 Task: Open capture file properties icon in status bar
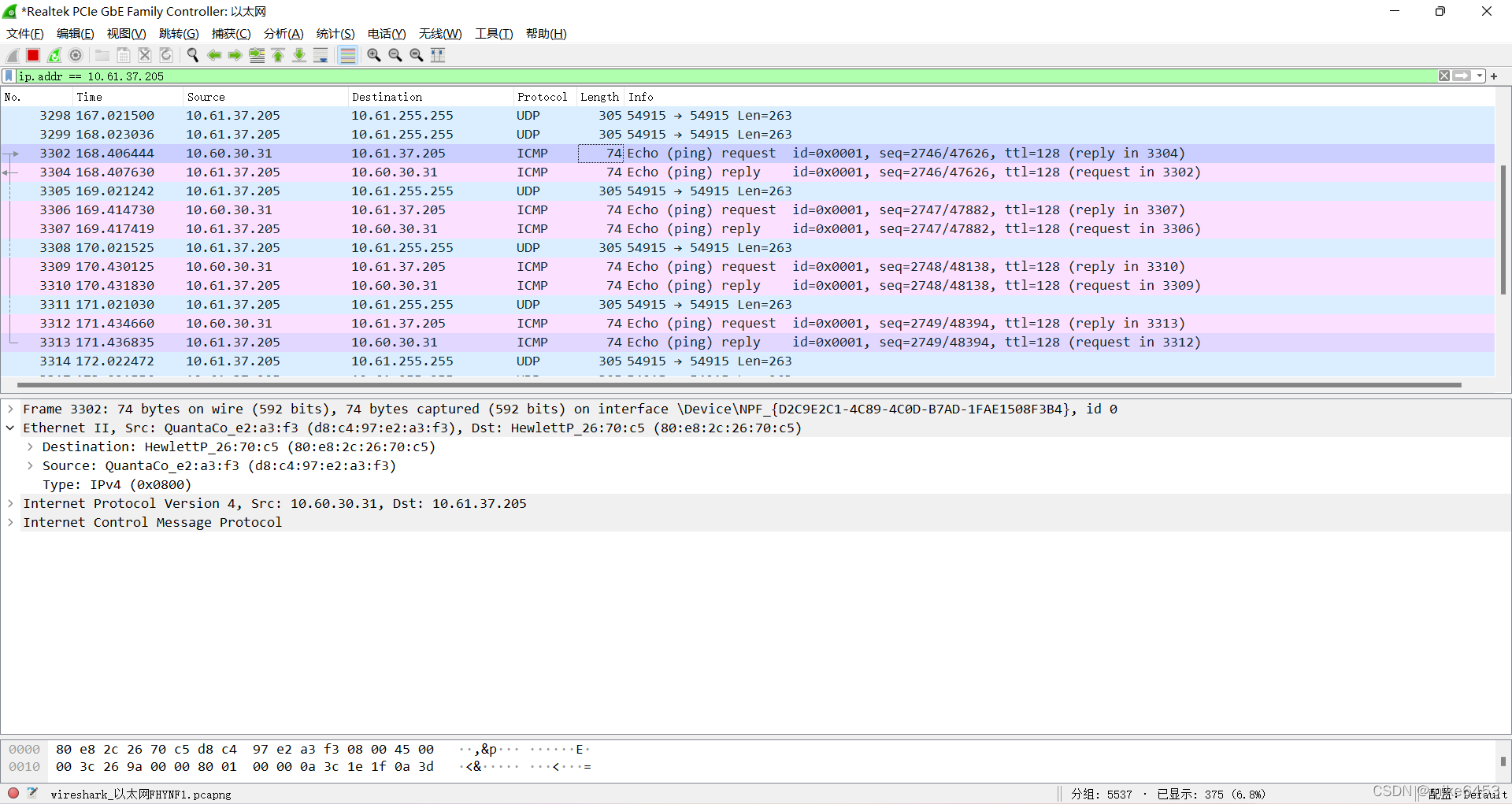click(x=32, y=793)
